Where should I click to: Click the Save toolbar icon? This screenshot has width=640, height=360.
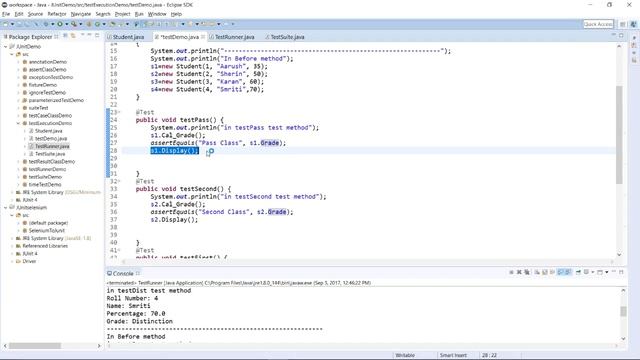(19, 24)
